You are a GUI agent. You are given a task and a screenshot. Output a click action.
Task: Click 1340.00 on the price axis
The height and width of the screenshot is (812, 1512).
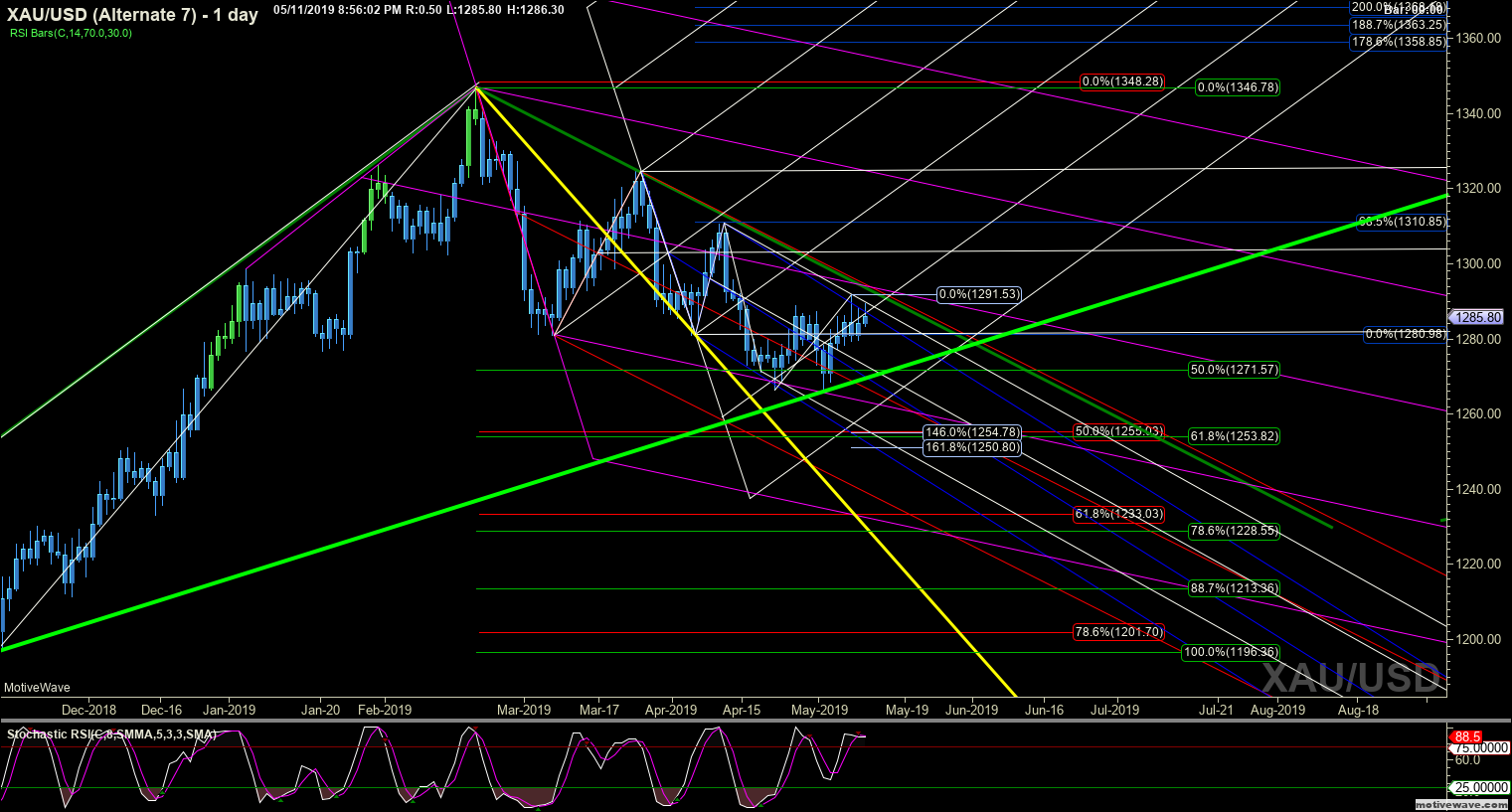[x=1480, y=113]
